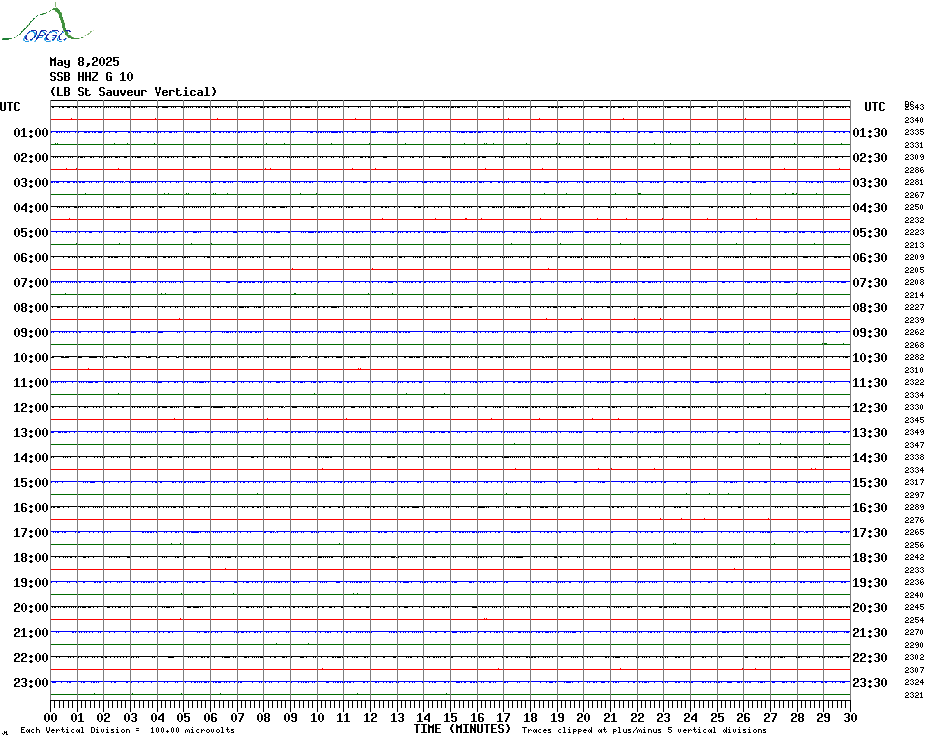Click minute 30 at the axis end
The width and height of the screenshot is (930, 744).
[849, 718]
